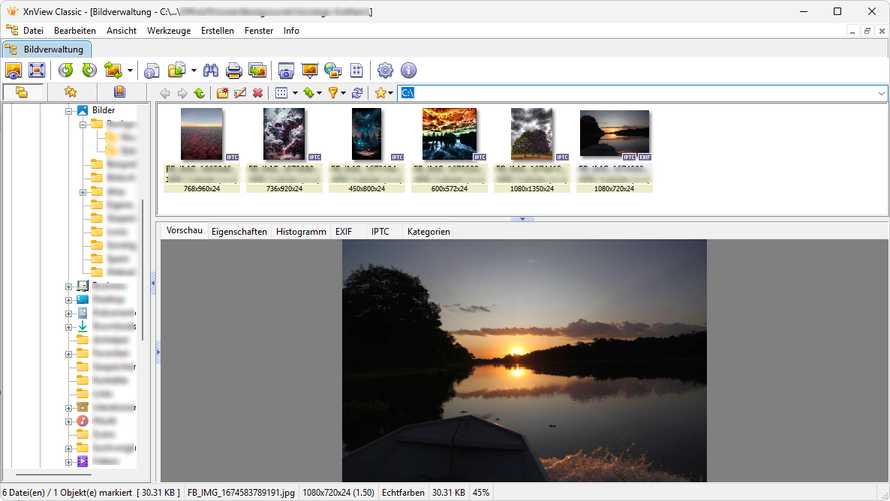The width and height of the screenshot is (890, 501).
Task: Expand the address bar path dropdown
Action: (x=881, y=93)
